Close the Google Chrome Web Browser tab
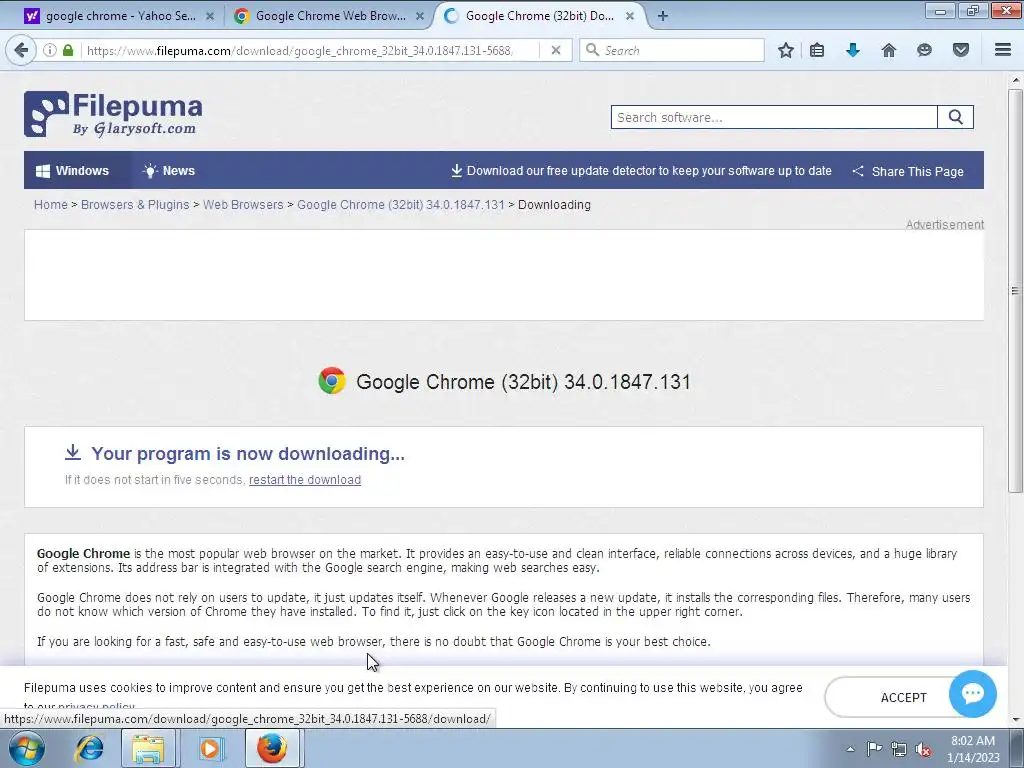 [x=420, y=16]
